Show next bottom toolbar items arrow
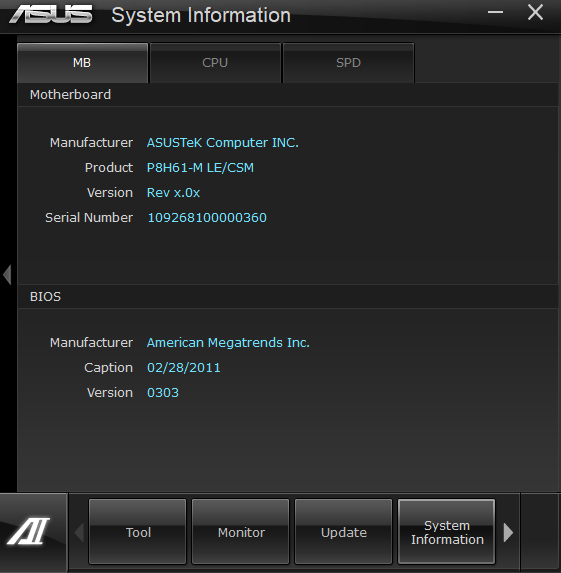The image size is (561, 573). point(508,532)
